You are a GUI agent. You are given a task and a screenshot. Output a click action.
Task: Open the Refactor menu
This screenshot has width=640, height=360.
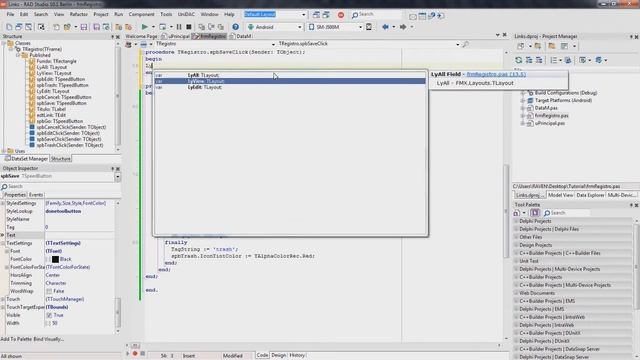point(78,14)
